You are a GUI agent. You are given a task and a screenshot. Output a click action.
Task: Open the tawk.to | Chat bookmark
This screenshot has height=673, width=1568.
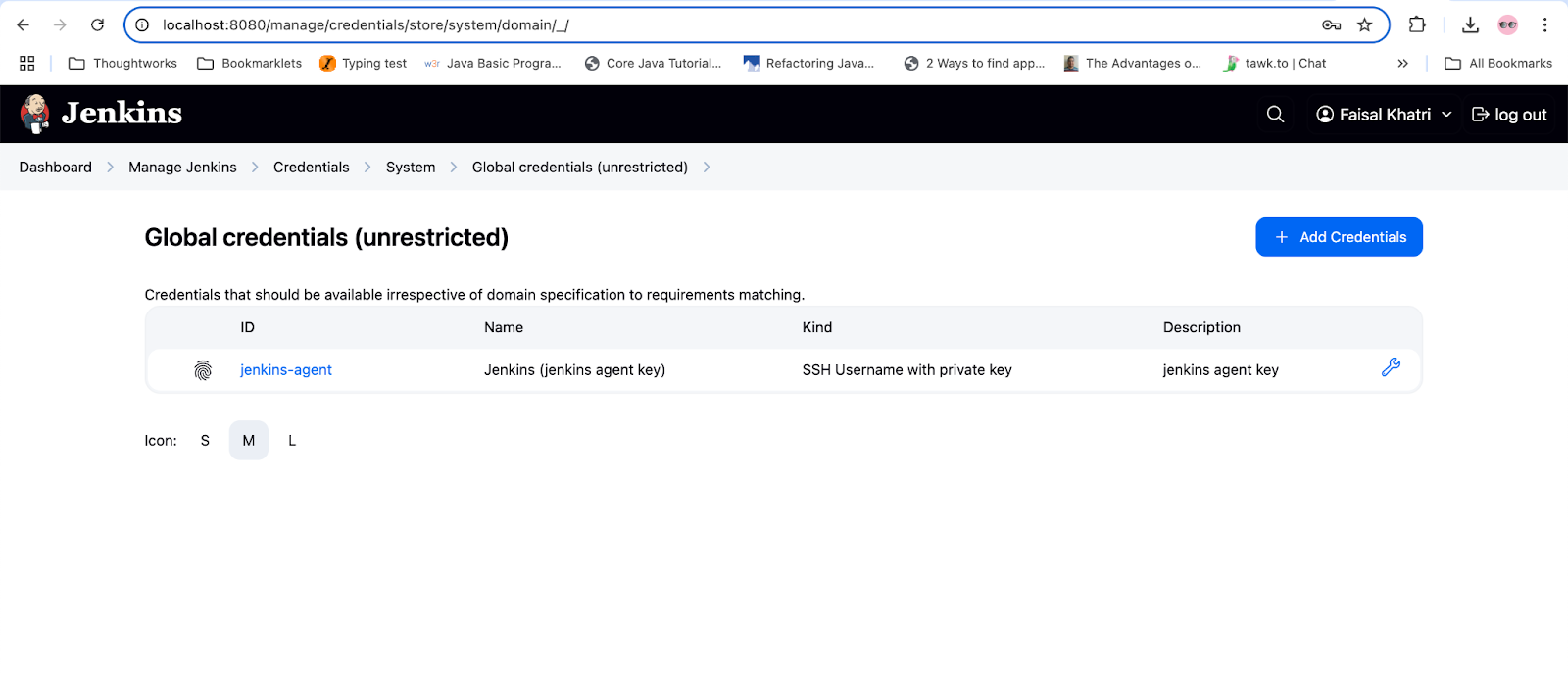coord(1275,63)
